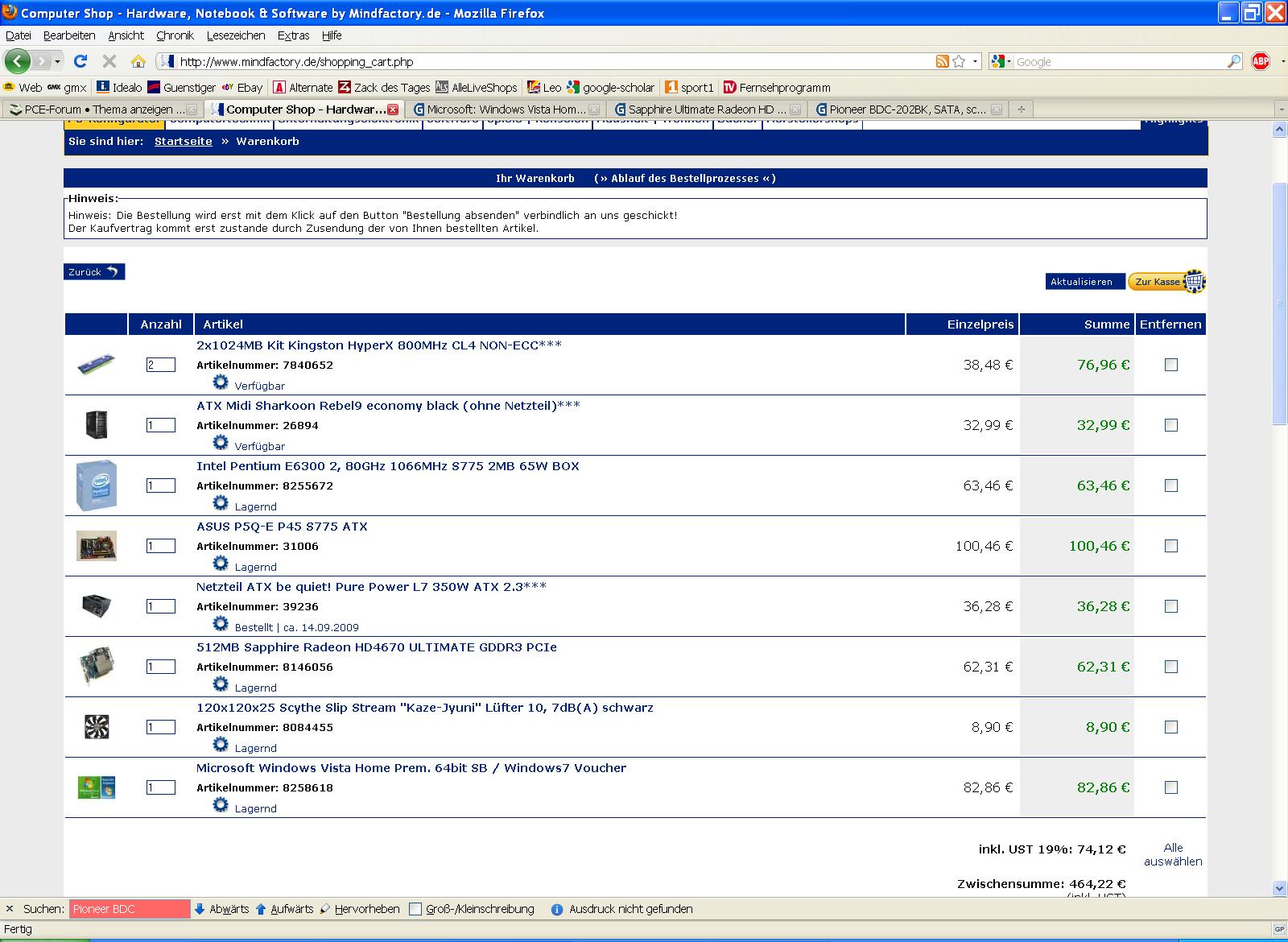The height and width of the screenshot is (942, 1288).
Task: Click quantity field for Kingston HyperX
Action: coord(160,365)
